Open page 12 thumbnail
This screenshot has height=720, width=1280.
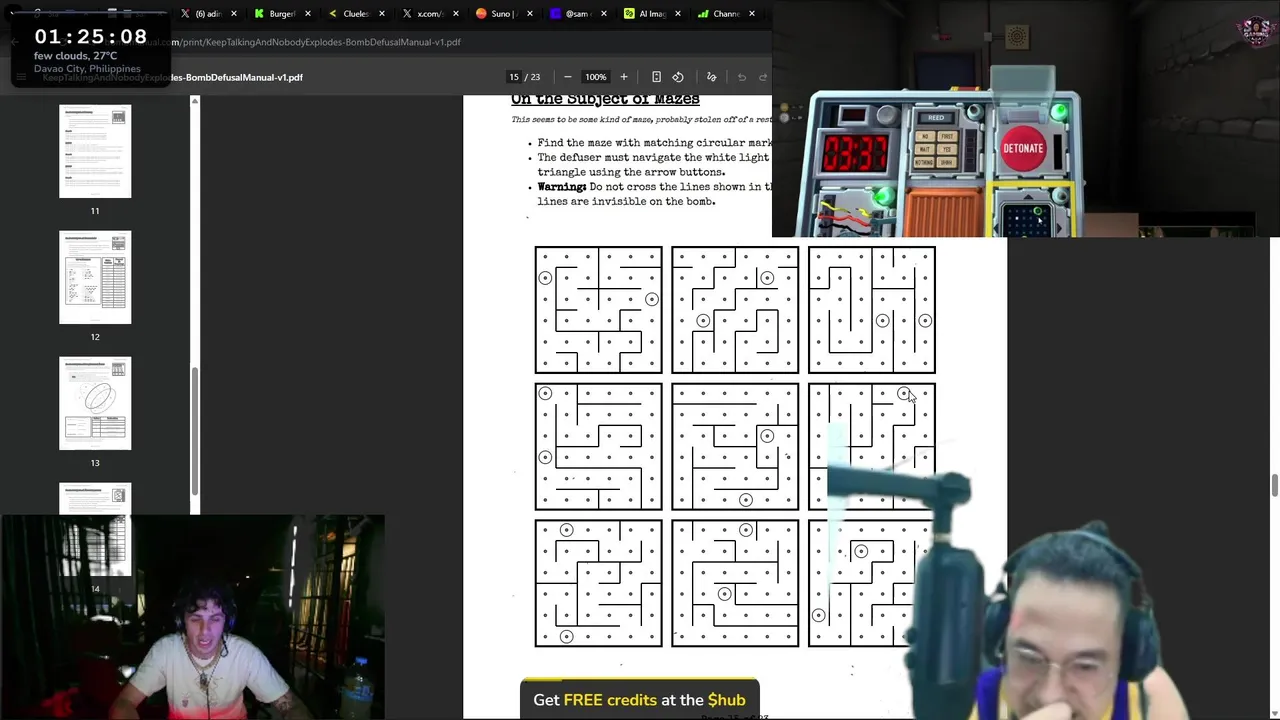click(x=95, y=277)
